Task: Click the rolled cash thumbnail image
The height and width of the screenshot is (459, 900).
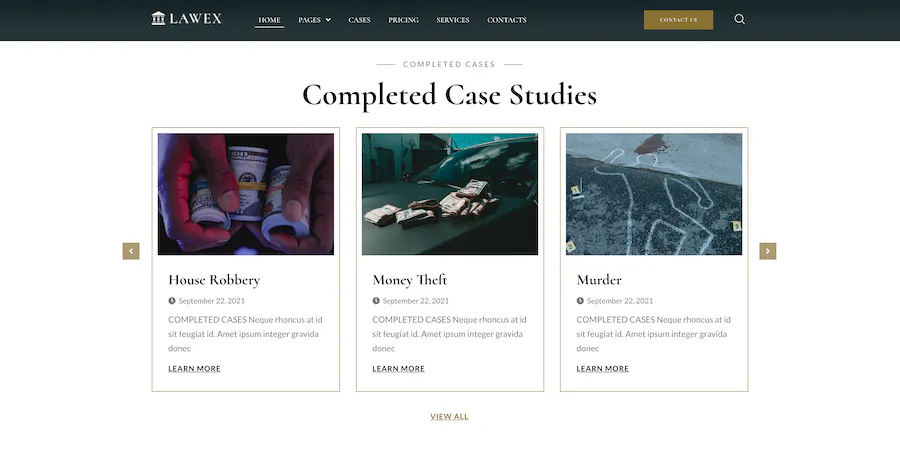Action: pos(246,194)
